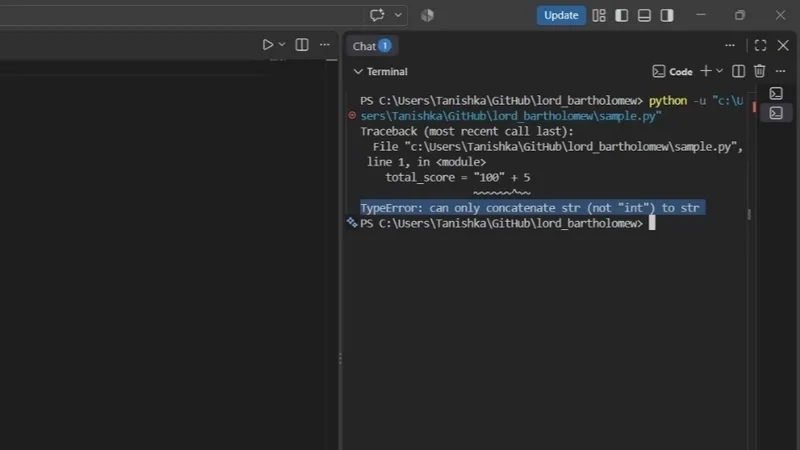Click the highlighted TypeError message line
This screenshot has height=450, width=800.
point(532,208)
